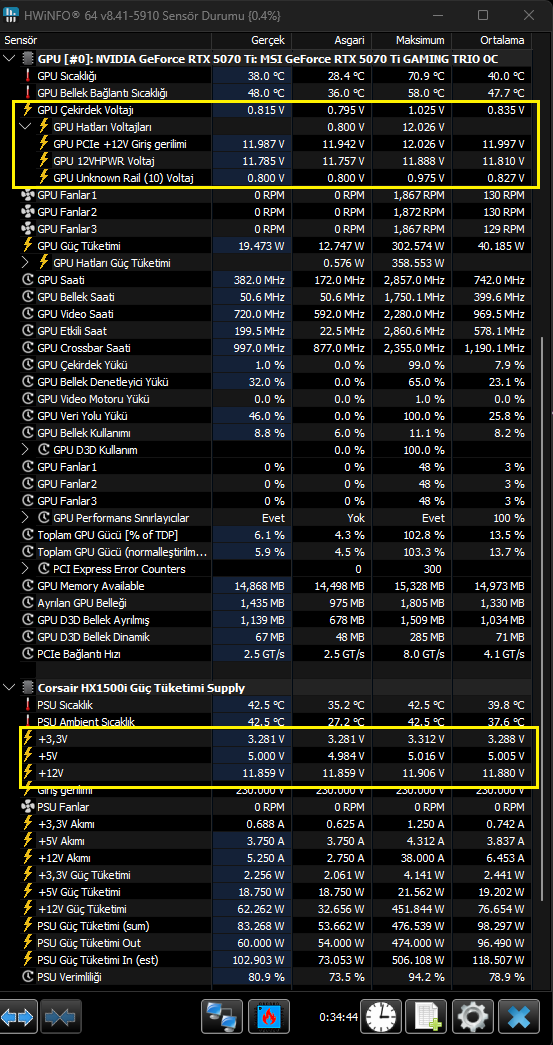Expand PCI Express Error Counters subgroup
Image resolution: width=553 pixels, height=1045 pixels.
25,568
